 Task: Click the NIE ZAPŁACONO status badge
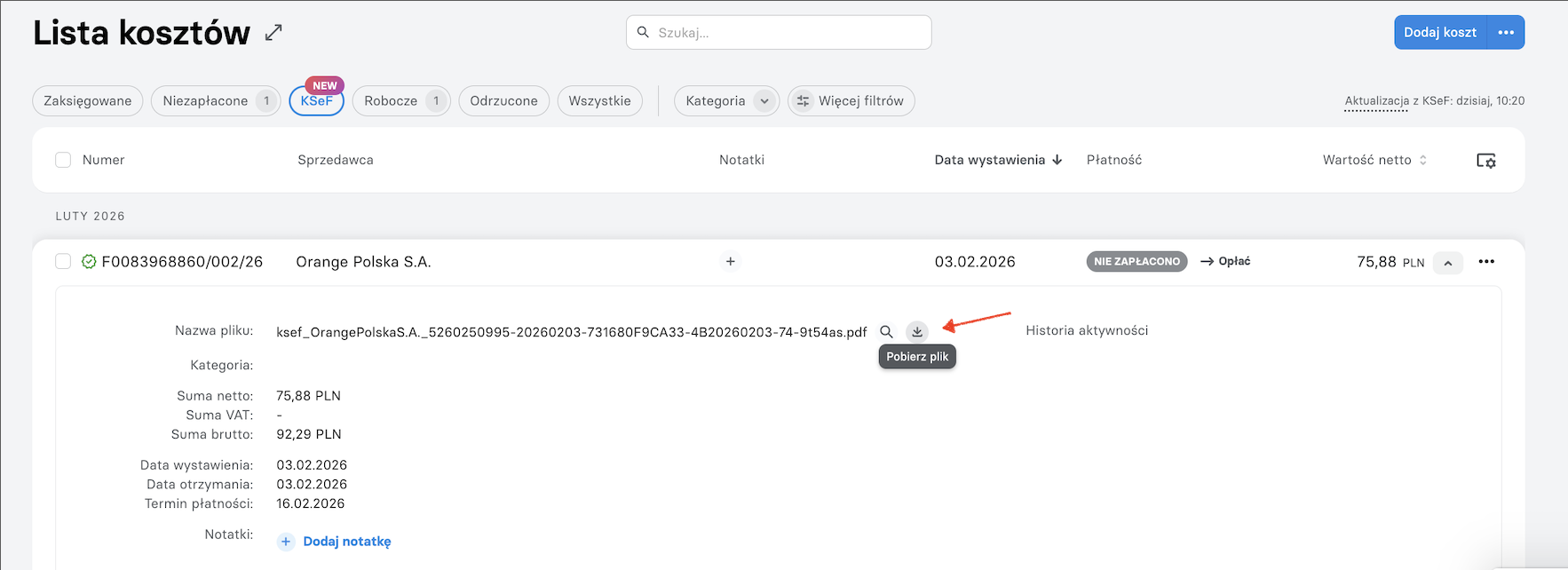(x=1136, y=261)
